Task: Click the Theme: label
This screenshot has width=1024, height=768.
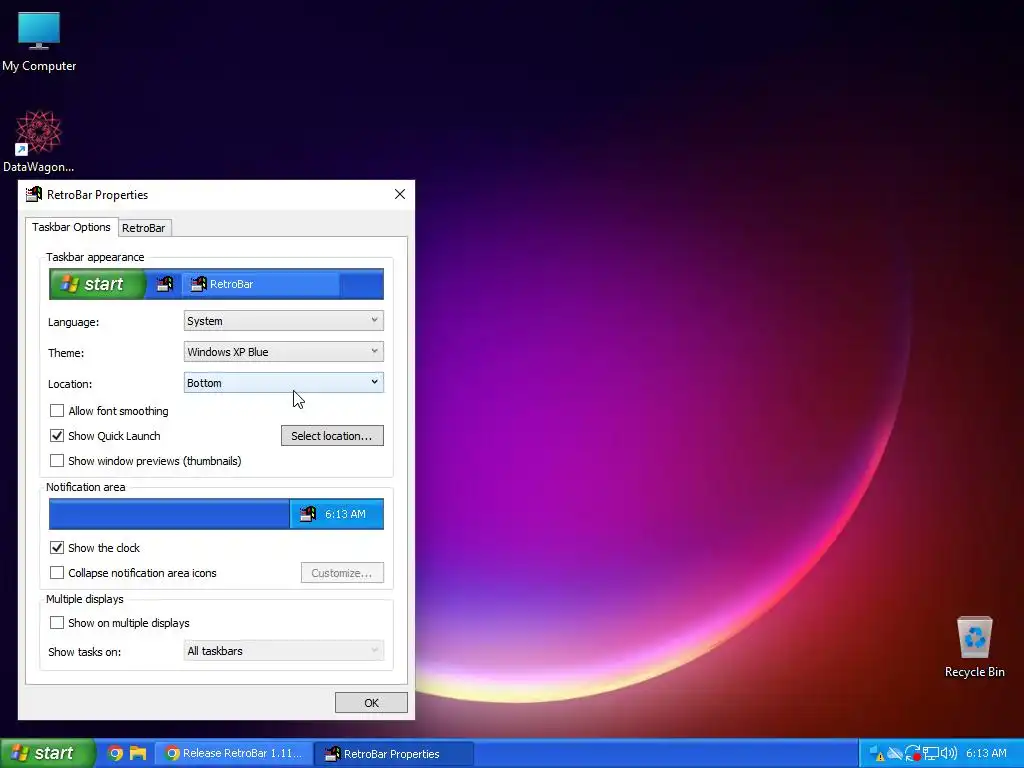Action: [66, 353]
